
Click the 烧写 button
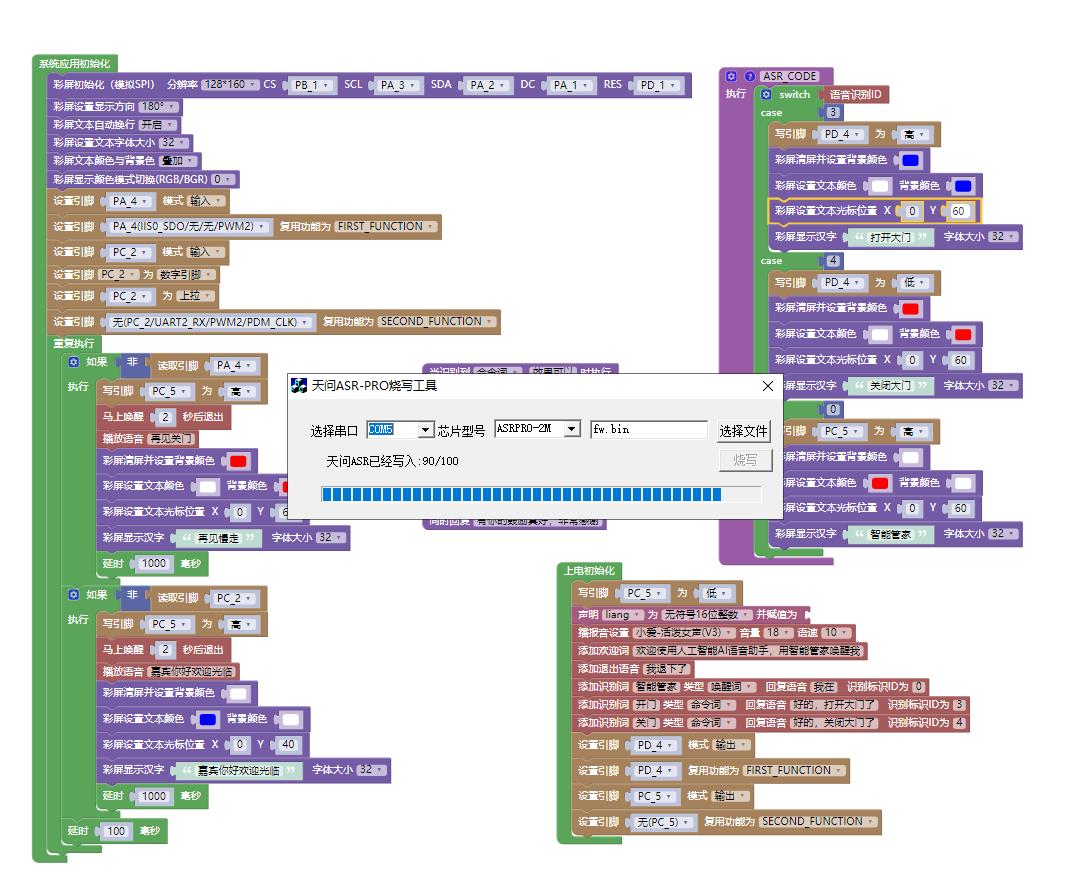tap(745, 461)
